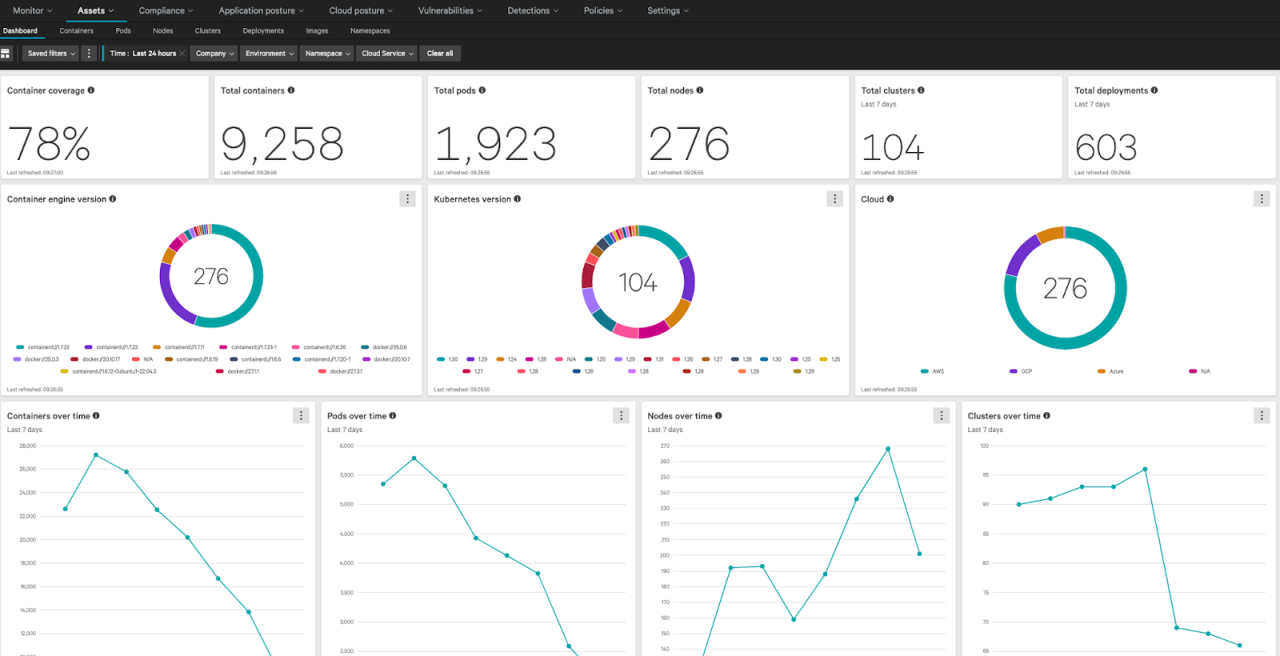Expand the Application posture menu
This screenshot has width=1280, height=656.
(x=262, y=11)
